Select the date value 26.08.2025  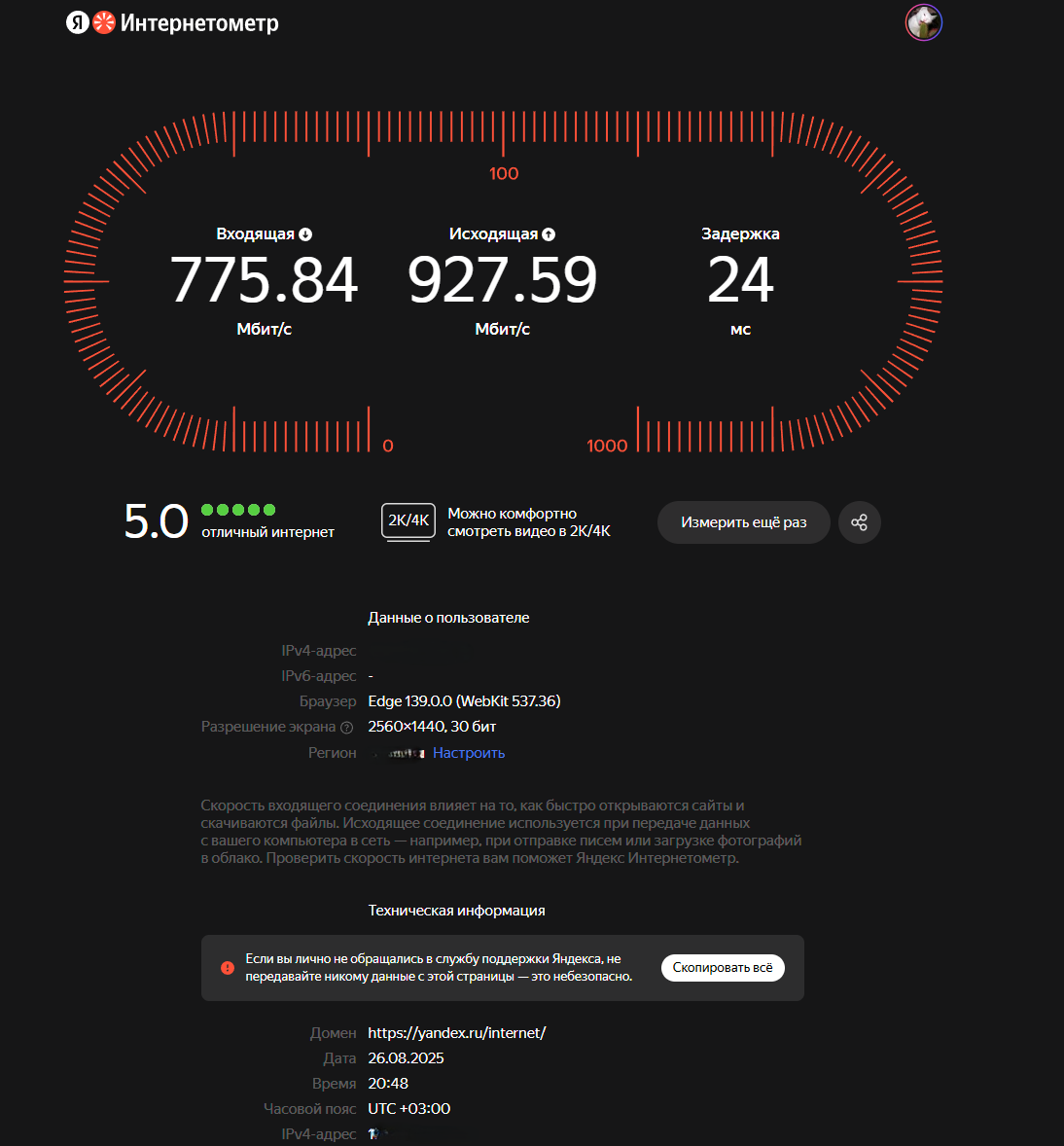pos(406,1058)
